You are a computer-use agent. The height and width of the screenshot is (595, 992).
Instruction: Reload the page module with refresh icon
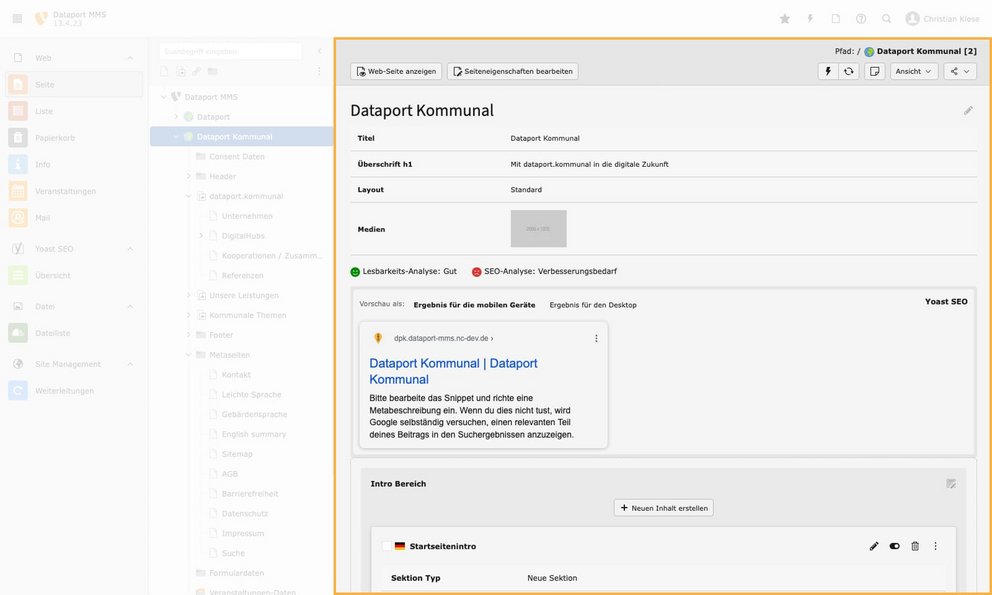click(x=848, y=71)
